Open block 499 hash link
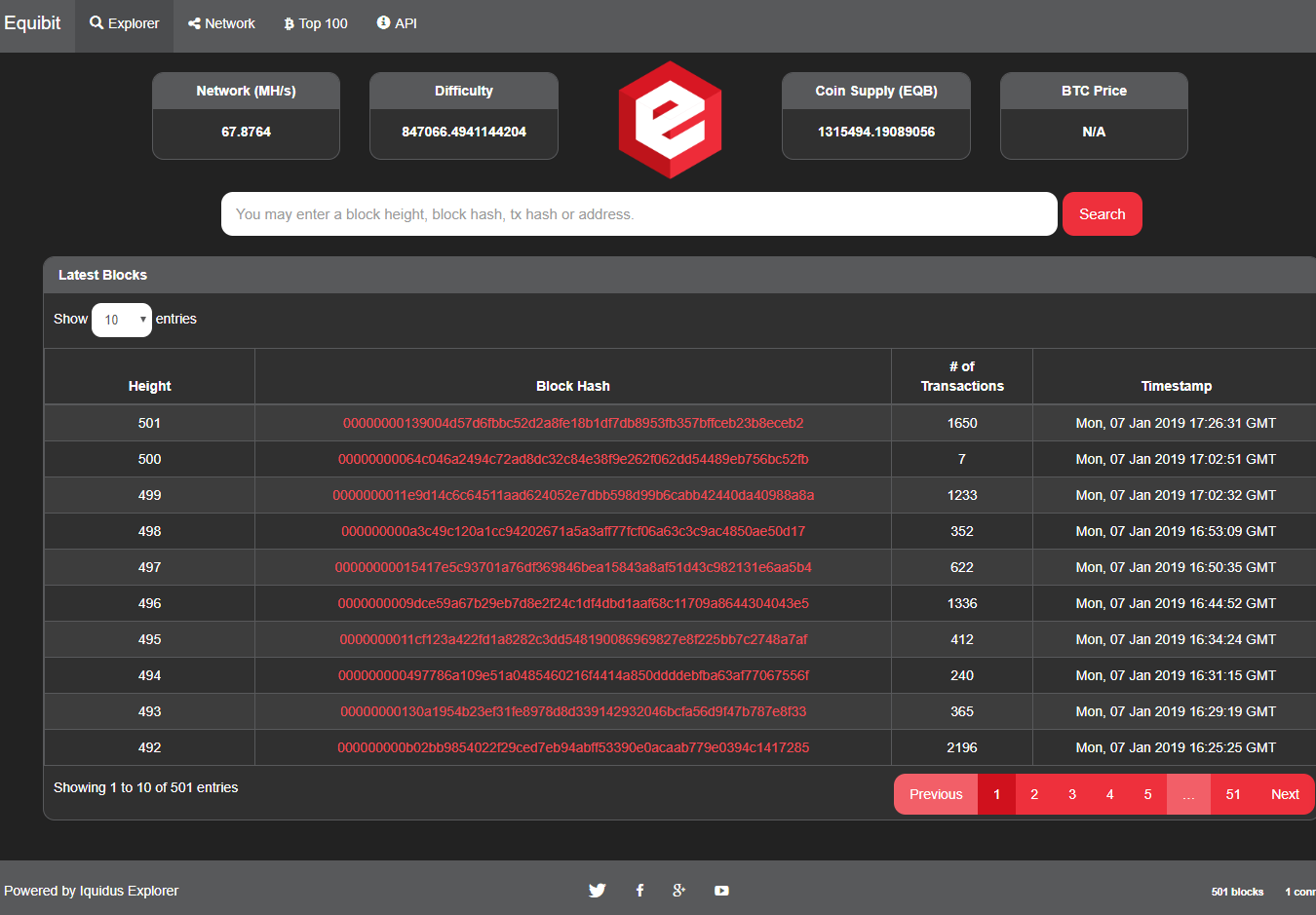The height and width of the screenshot is (915, 1316). 573,495
